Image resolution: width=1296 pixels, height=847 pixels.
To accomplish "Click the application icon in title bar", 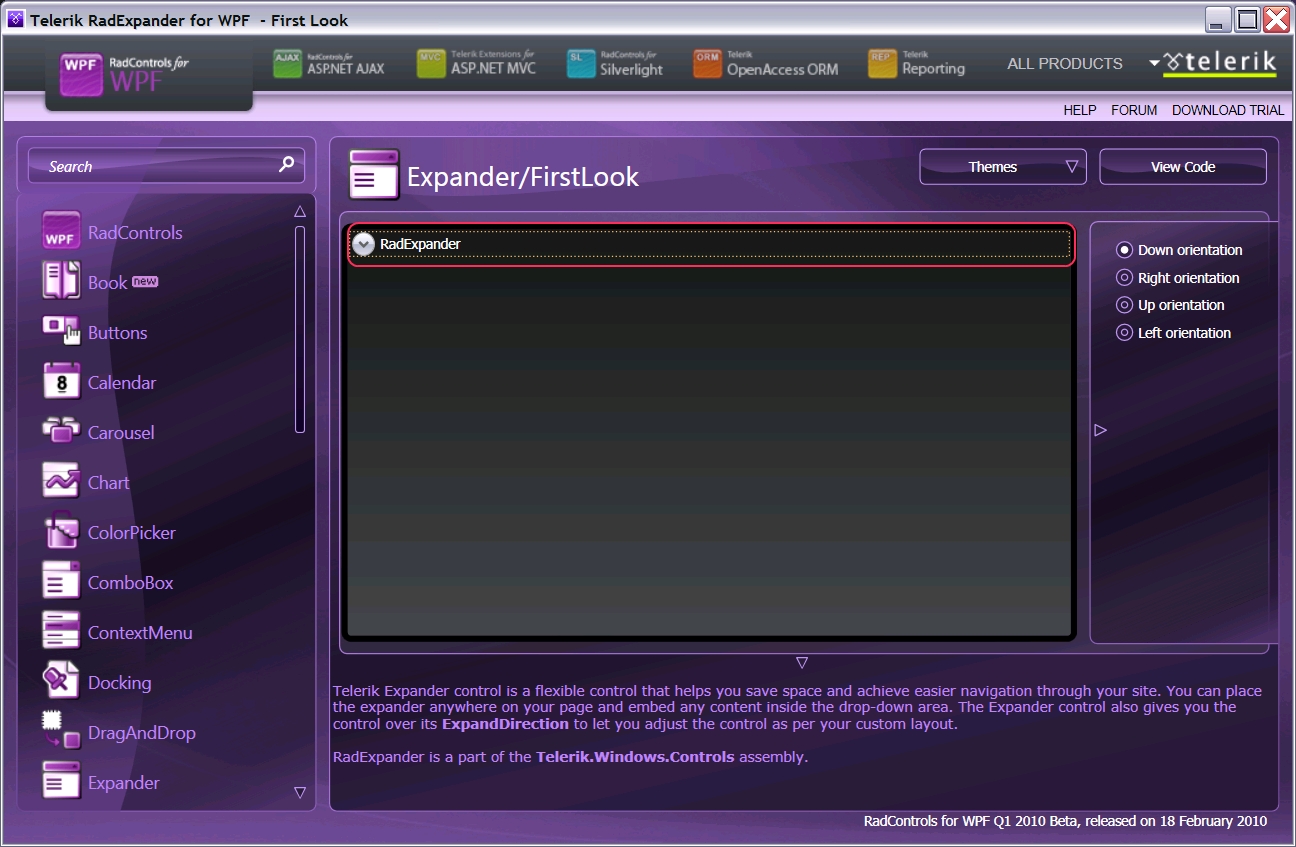I will pyautogui.click(x=15, y=19).
